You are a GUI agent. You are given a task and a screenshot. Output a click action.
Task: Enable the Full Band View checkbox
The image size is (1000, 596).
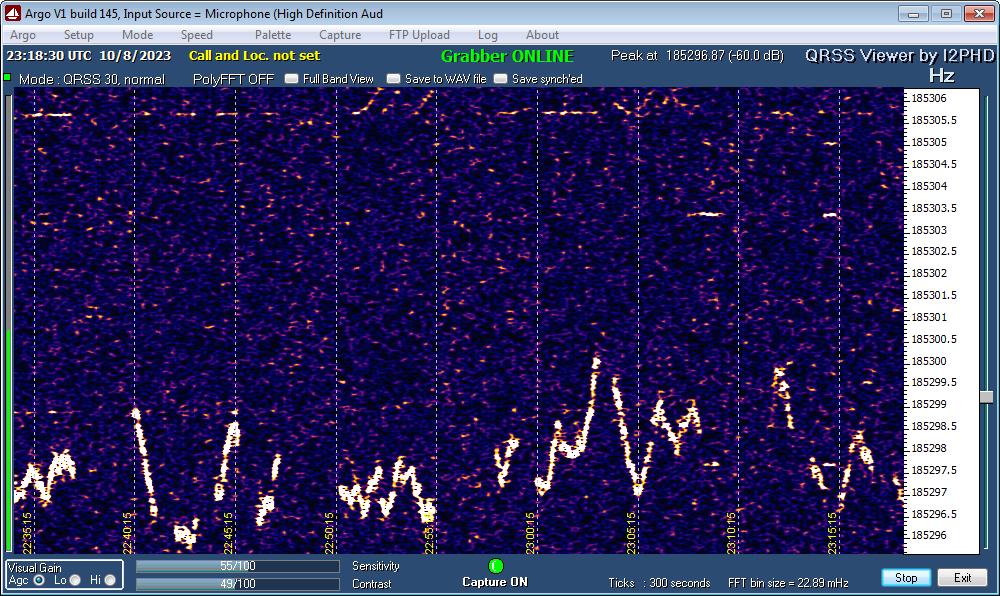click(x=291, y=79)
